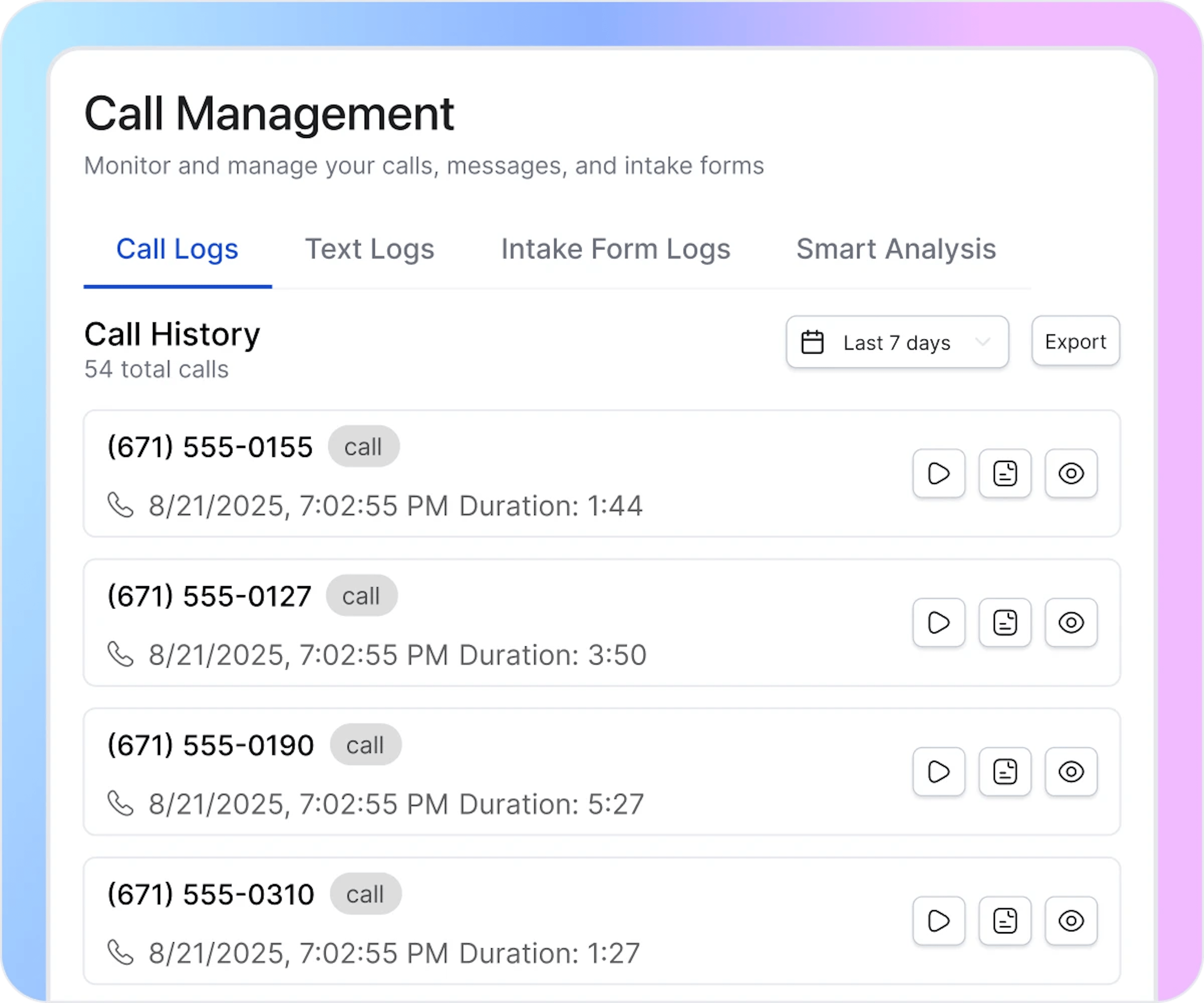Play the recording for (671) 555-0127

[x=938, y=622]
